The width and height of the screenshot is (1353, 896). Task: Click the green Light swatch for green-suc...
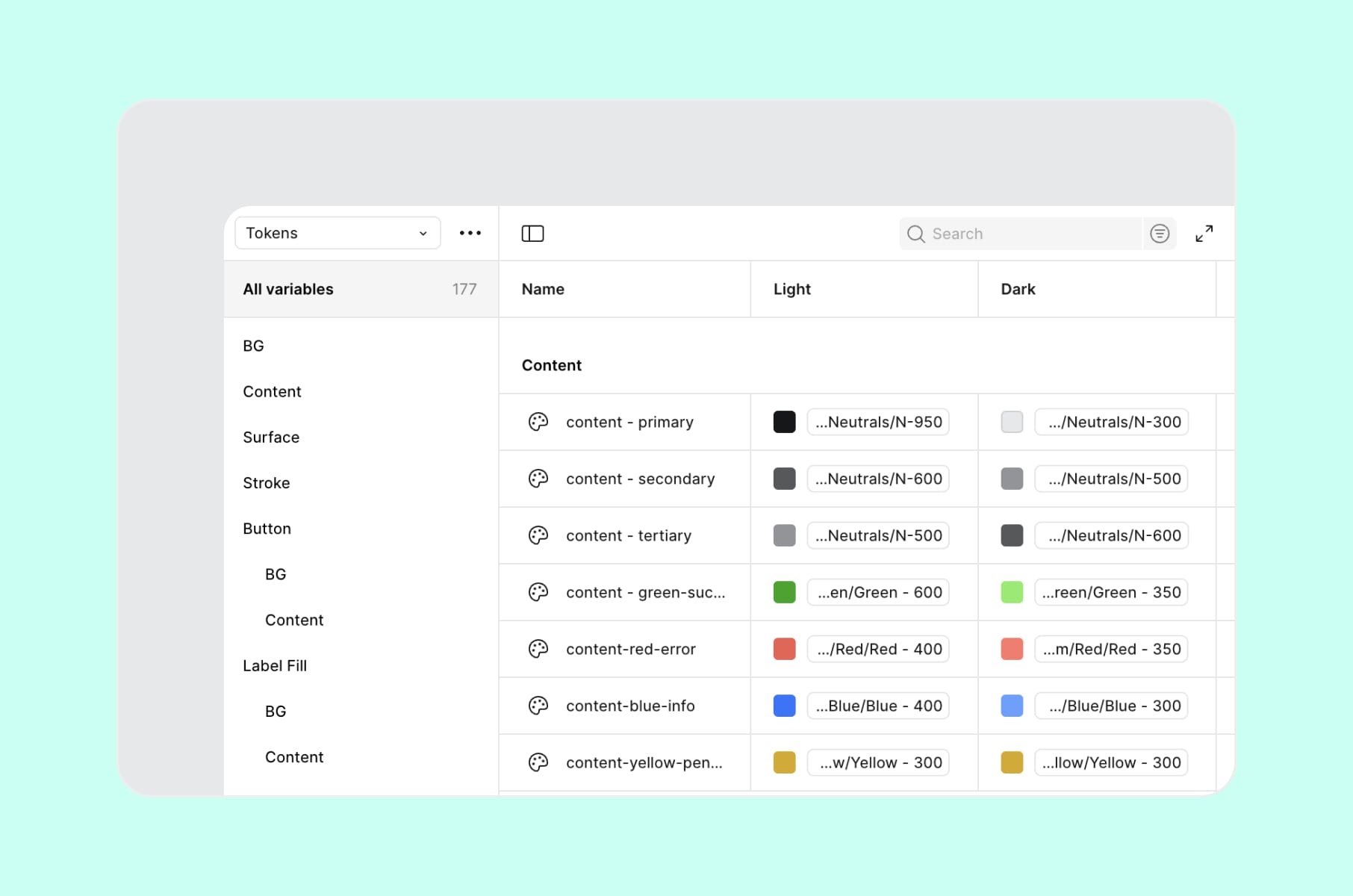784,592
